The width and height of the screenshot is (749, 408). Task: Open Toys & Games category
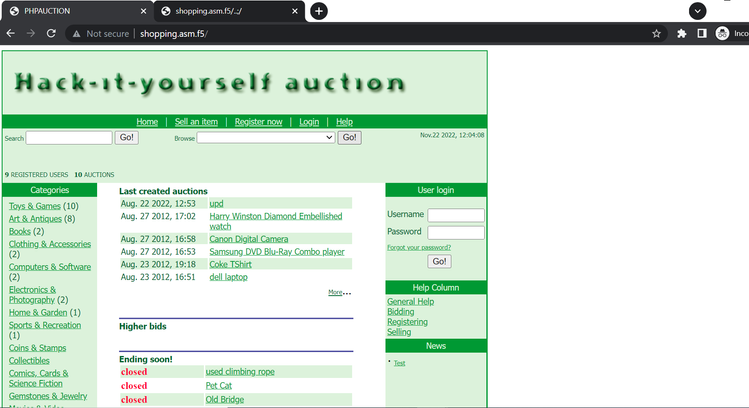[x=34, y=206]
